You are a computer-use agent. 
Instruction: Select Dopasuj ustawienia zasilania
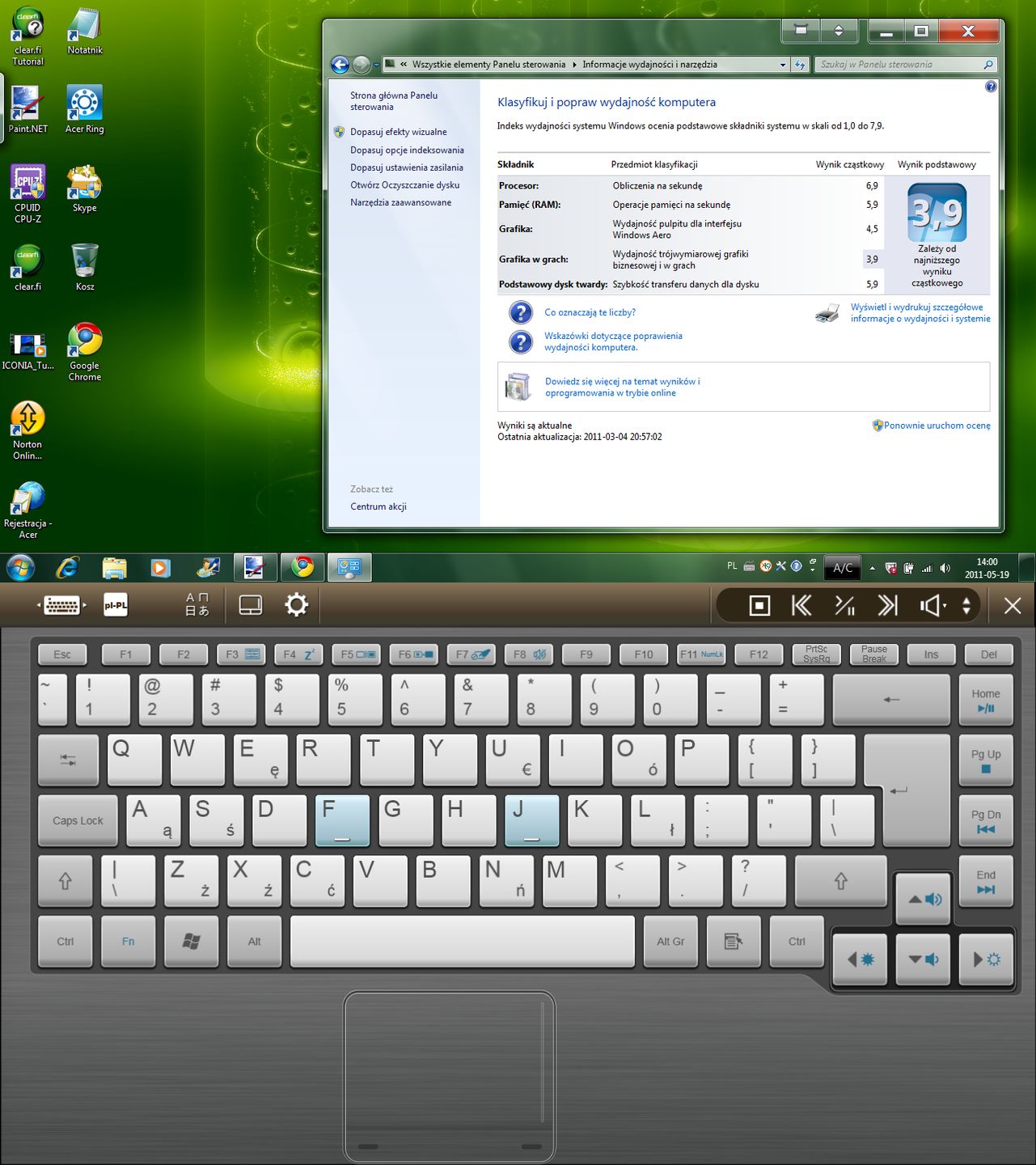pos(407,167)
